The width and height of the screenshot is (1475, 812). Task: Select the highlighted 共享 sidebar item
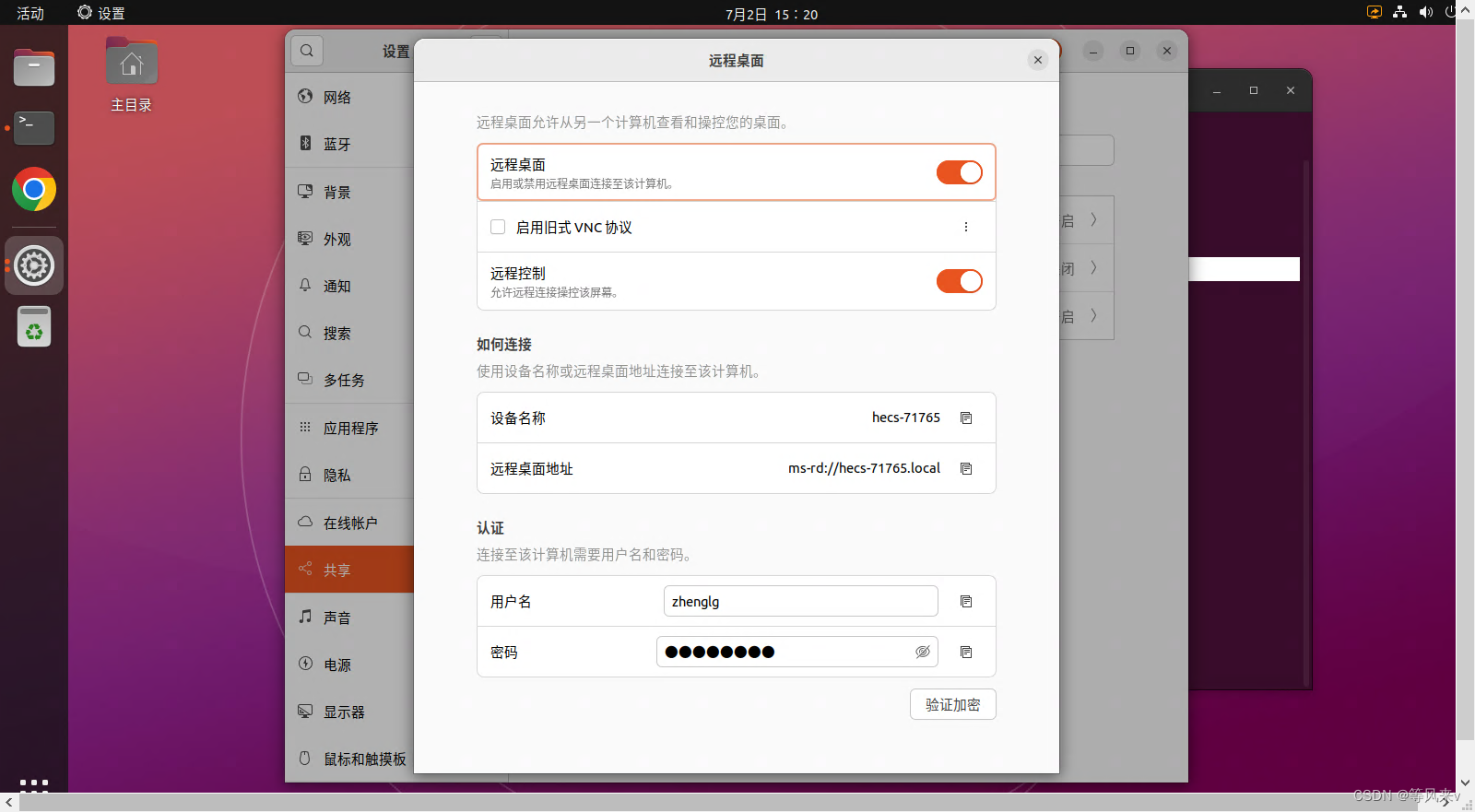pyautogui.click(x=349, y=570)
